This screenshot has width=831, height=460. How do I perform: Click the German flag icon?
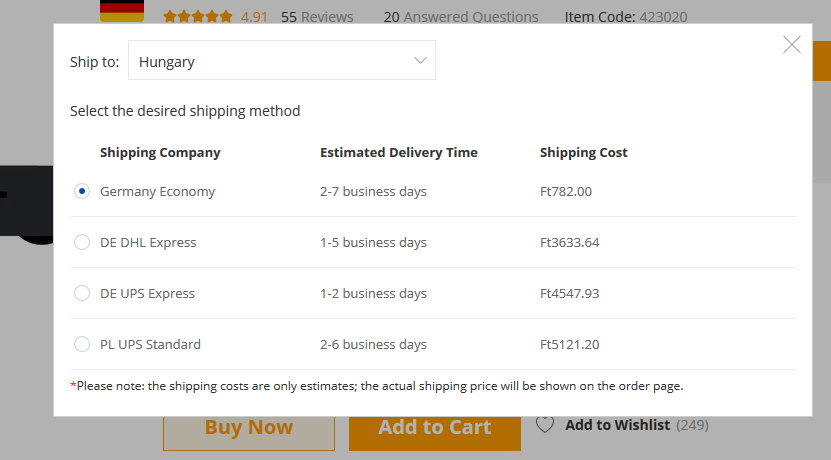(x=122, y=11)
